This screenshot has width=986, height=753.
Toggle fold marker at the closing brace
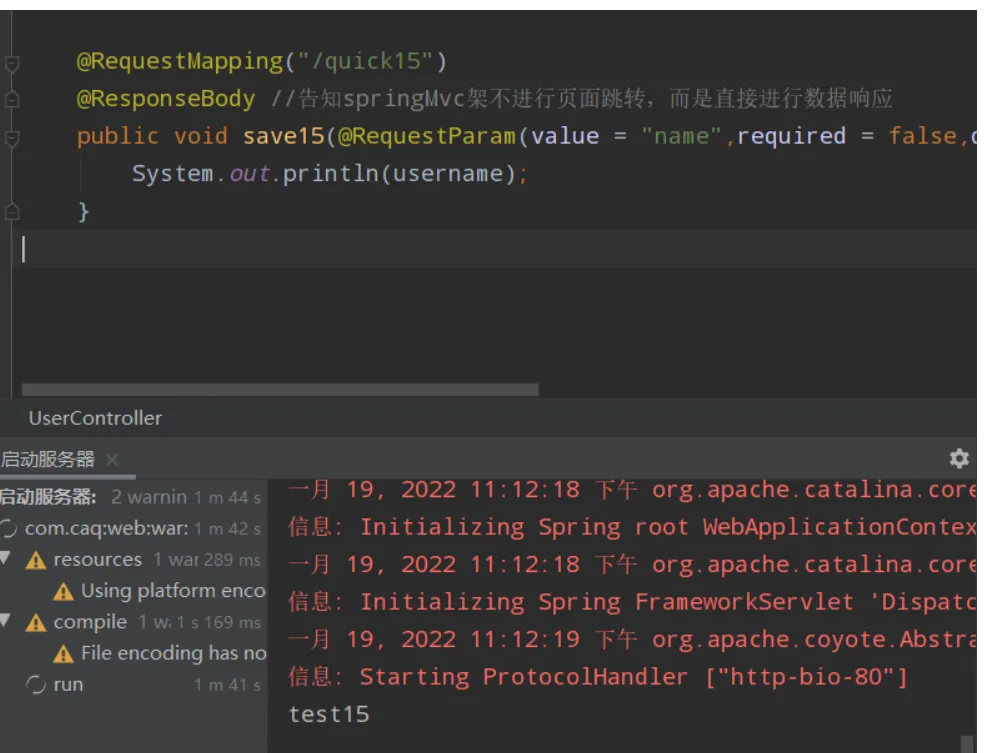click(x=12, y=211)
